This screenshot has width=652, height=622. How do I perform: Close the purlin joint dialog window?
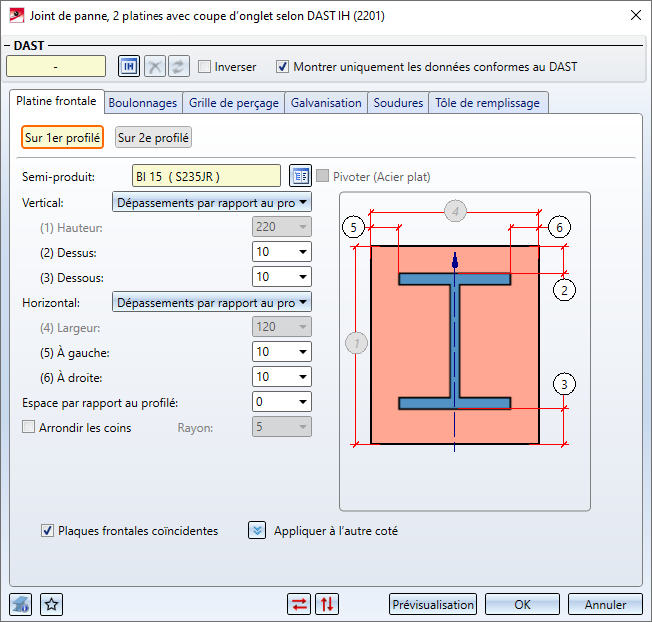(x=633, y=15)
